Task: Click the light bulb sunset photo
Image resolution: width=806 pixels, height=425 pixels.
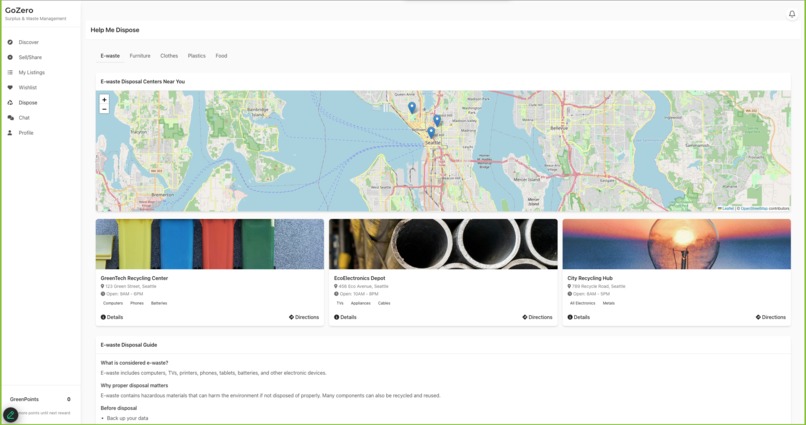Action: click(x=676, y=244)
